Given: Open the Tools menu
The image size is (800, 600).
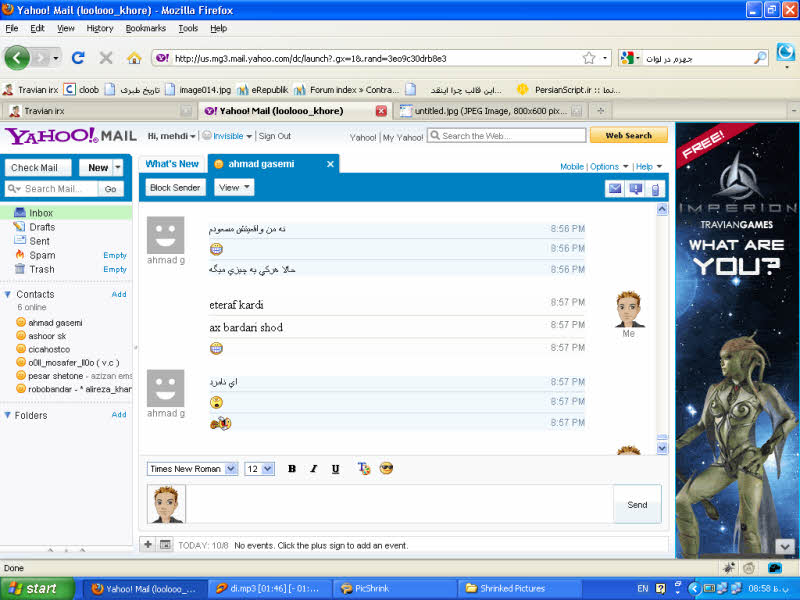Looking at the screenshot, I should click(188, 28).
